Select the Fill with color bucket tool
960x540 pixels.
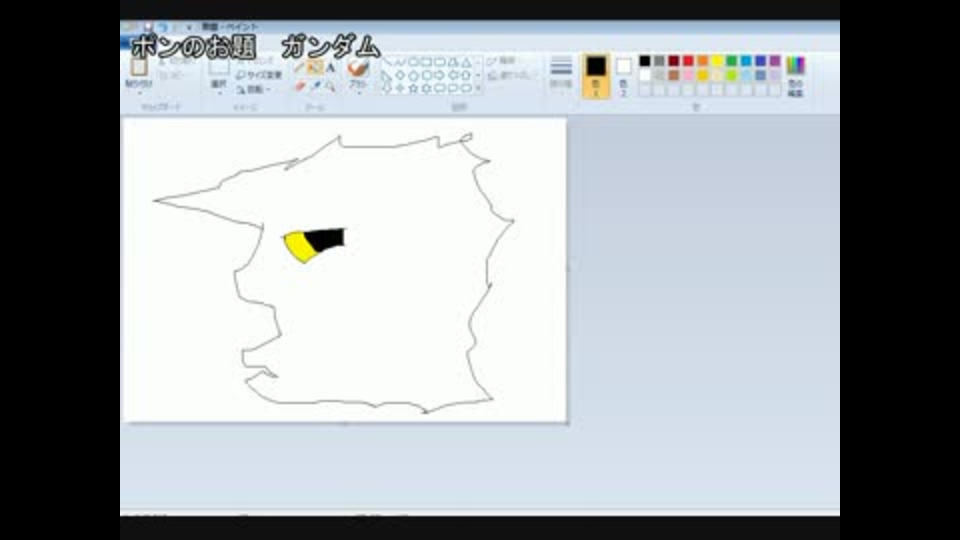(315, 67)
